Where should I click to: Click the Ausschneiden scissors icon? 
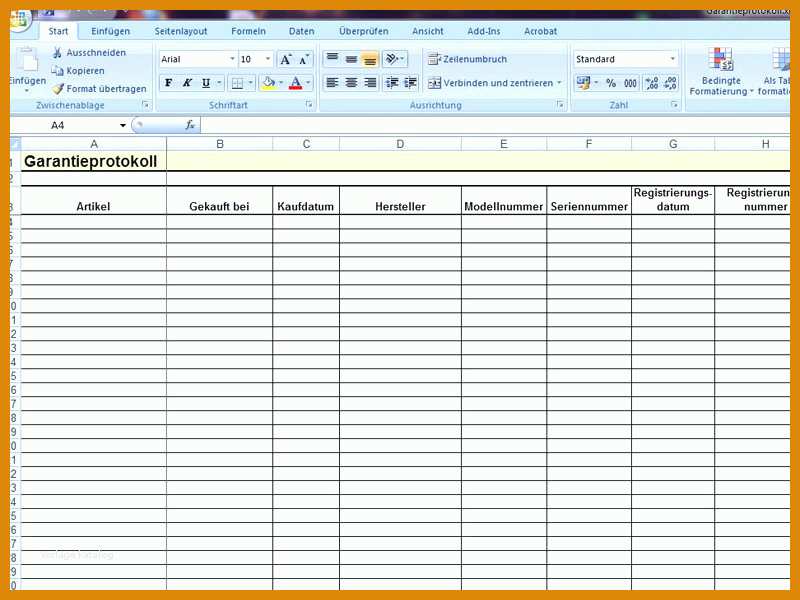(57, 53)
